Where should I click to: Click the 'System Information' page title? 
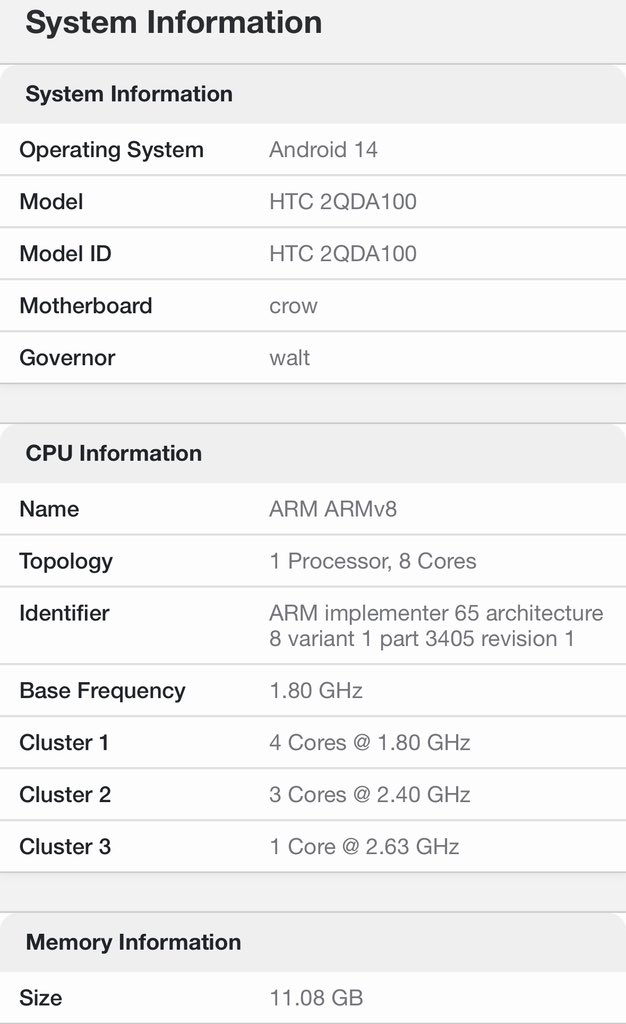click(174, 24)
